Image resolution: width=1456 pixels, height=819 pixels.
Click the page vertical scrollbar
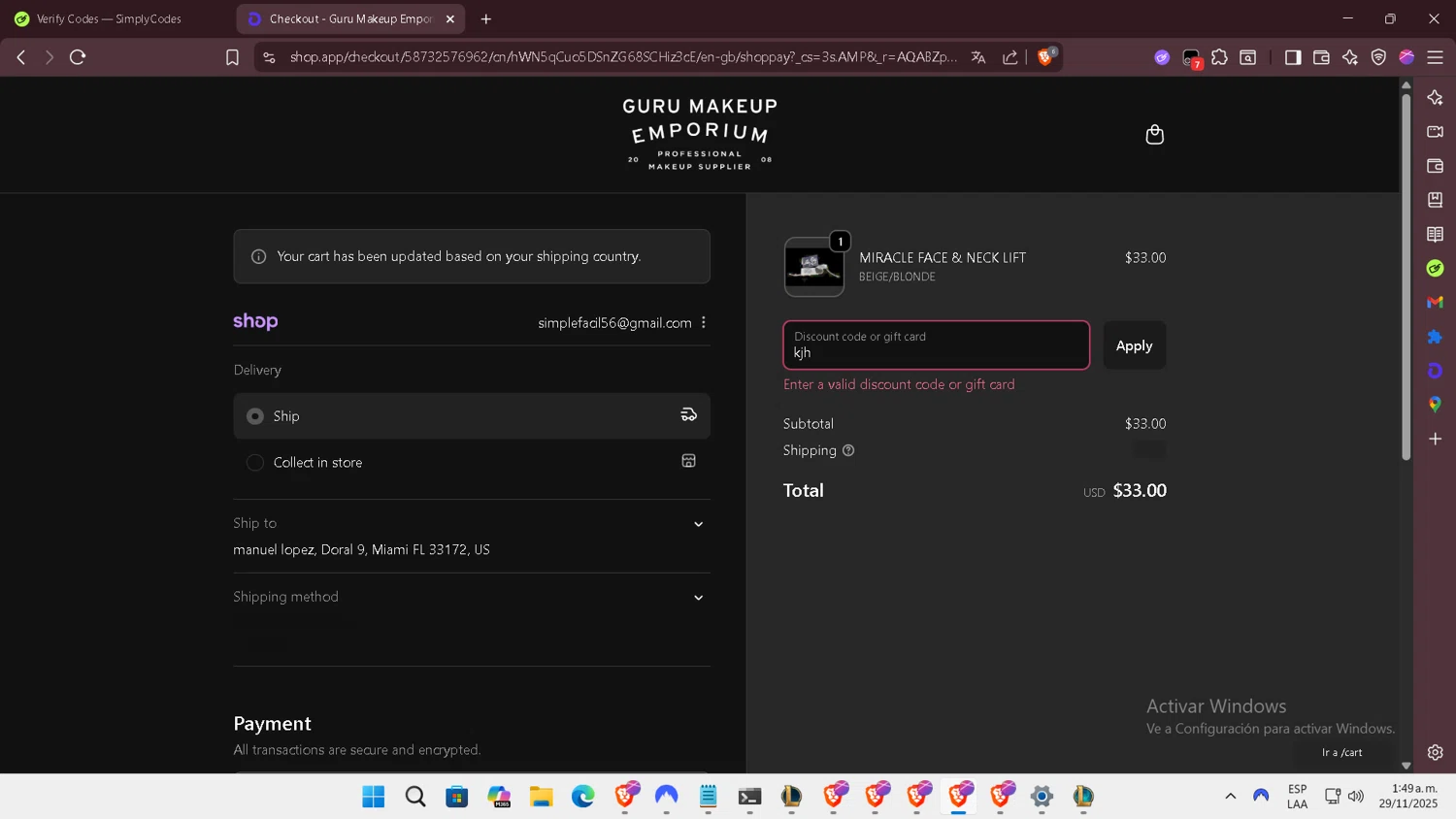tap(1406, 277)
